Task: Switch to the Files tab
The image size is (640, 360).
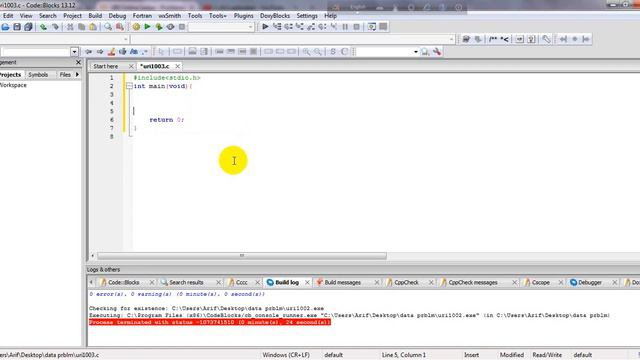Action: coord(65,75)
